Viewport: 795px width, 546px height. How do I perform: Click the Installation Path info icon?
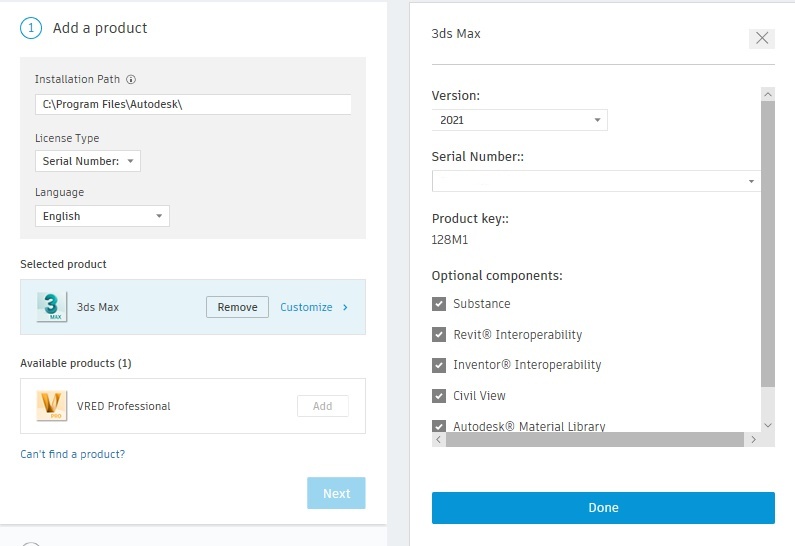tap(131, 79)
